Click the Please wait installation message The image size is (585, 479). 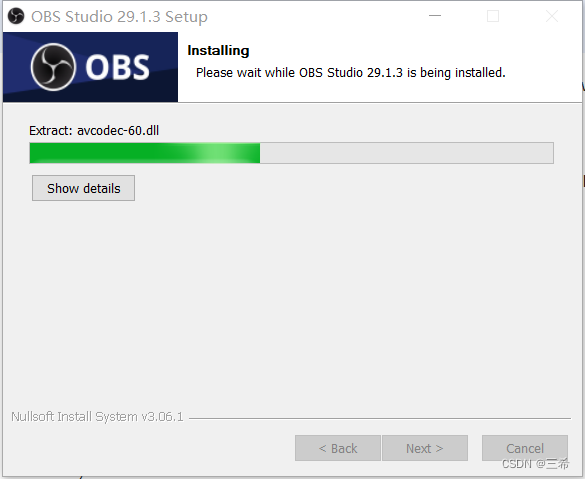click(351, 73)
